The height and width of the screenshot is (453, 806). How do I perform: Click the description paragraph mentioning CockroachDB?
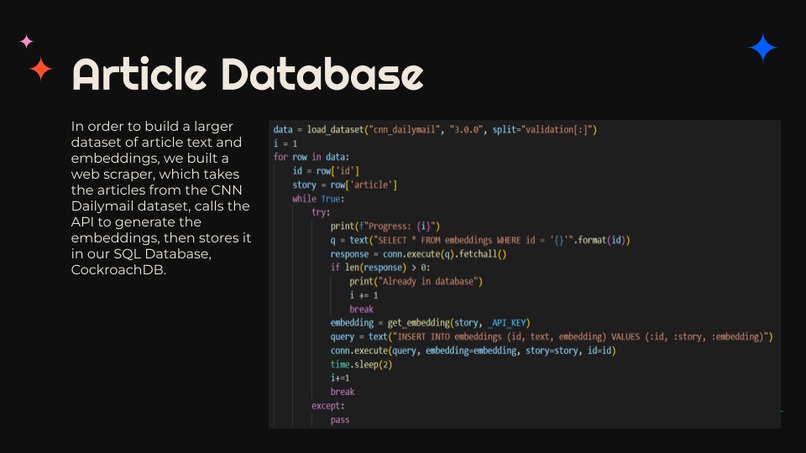click(x=161, y=198)
